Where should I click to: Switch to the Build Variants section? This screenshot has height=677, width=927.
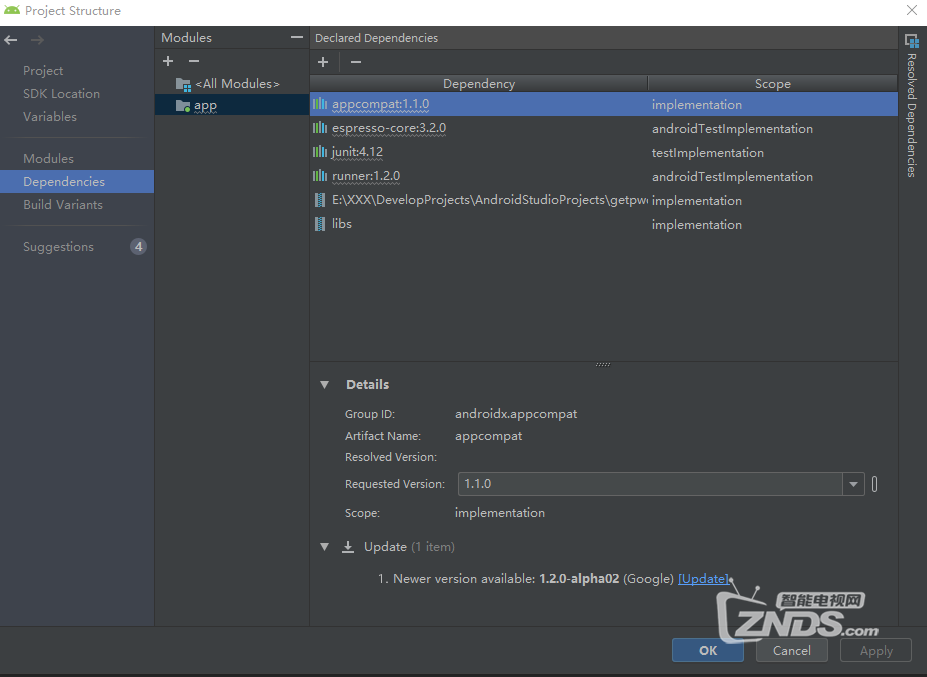(63, 205)
